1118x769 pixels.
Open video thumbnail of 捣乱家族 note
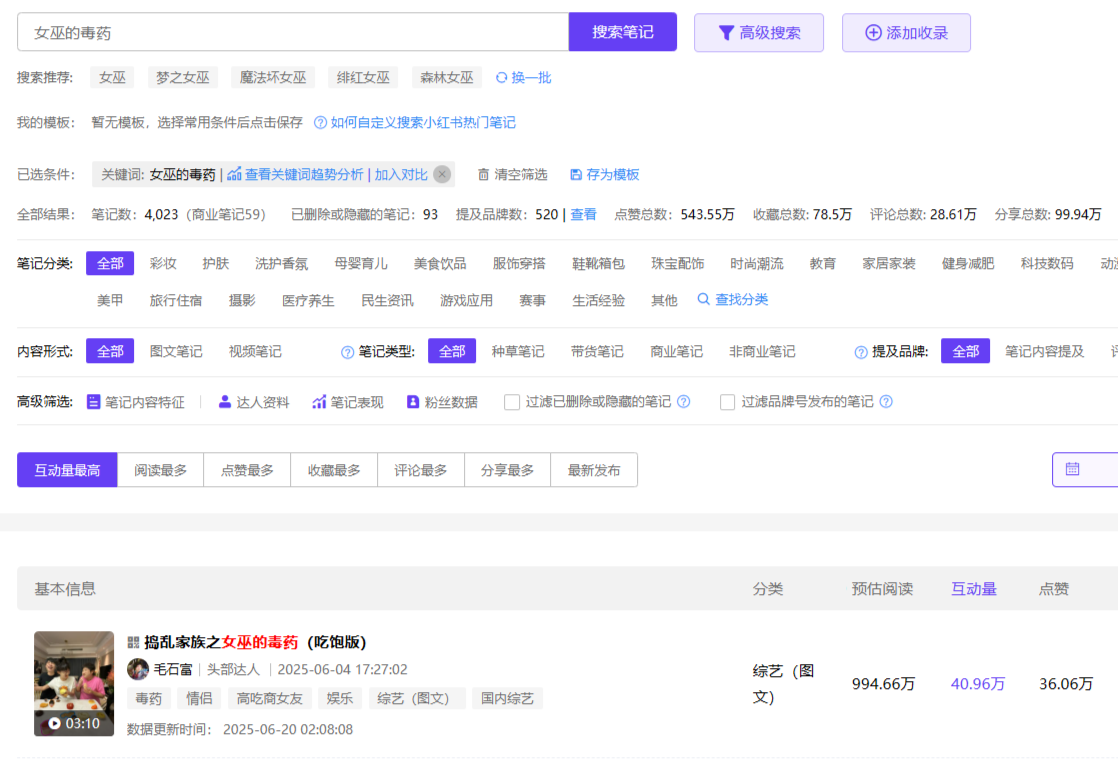tap(74, 683)
